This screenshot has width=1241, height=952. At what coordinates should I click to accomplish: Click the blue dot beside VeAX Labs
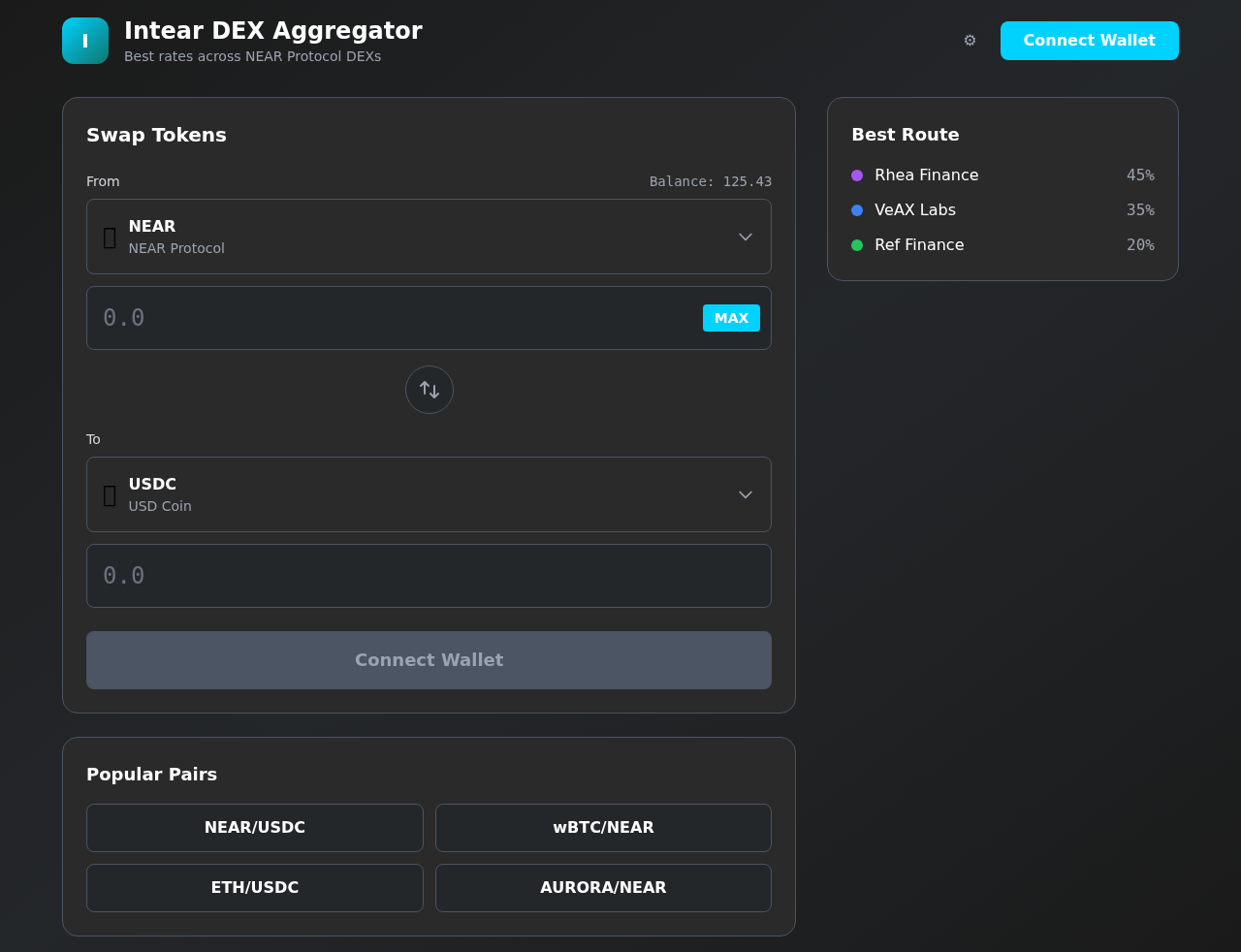855,210
